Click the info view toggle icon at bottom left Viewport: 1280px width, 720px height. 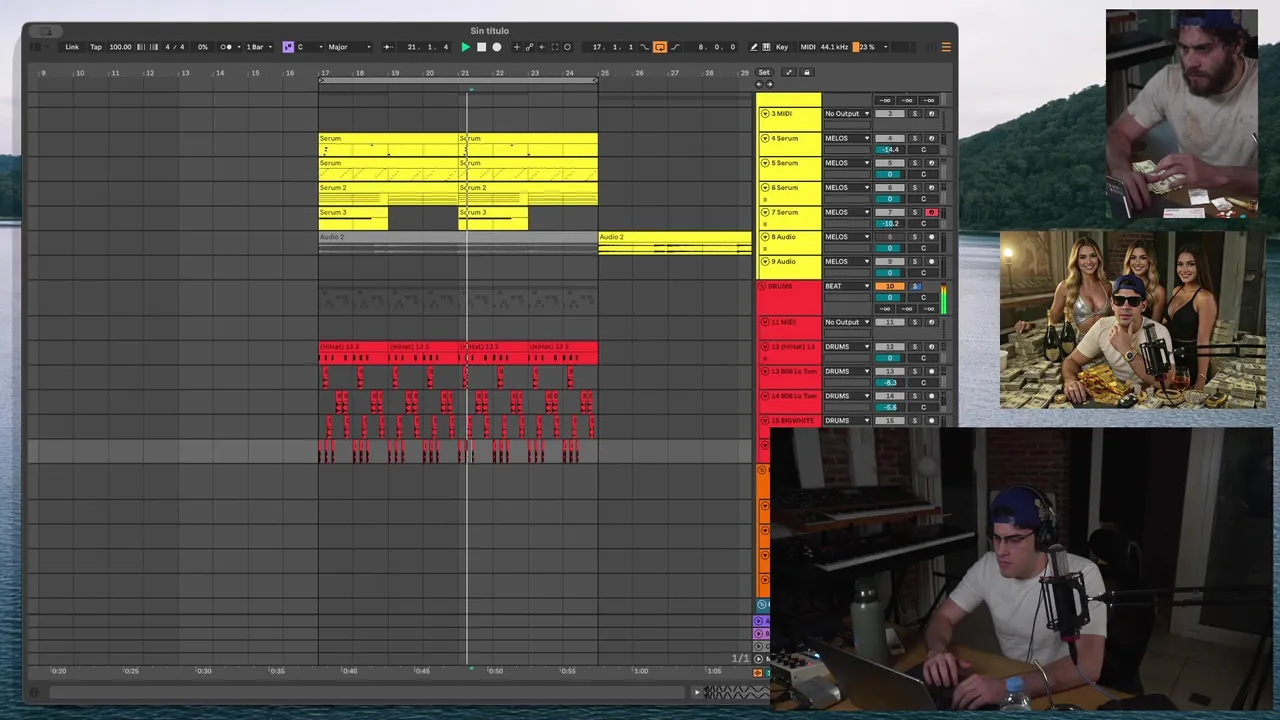click(x=34, y=692)
